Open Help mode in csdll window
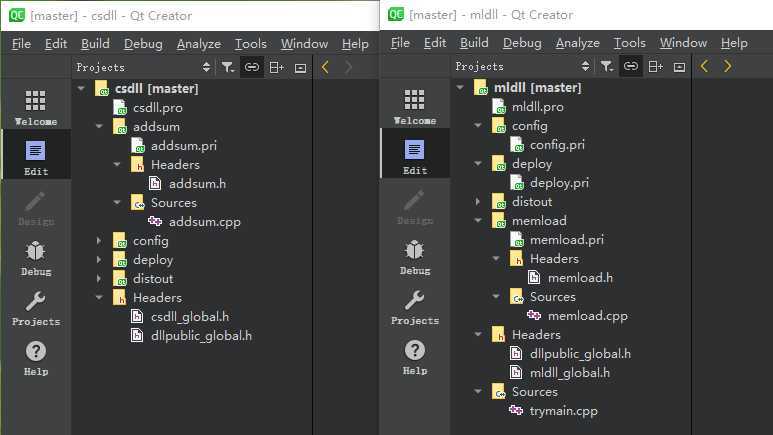This screenshot has height=435, width=773. point(35,358)
